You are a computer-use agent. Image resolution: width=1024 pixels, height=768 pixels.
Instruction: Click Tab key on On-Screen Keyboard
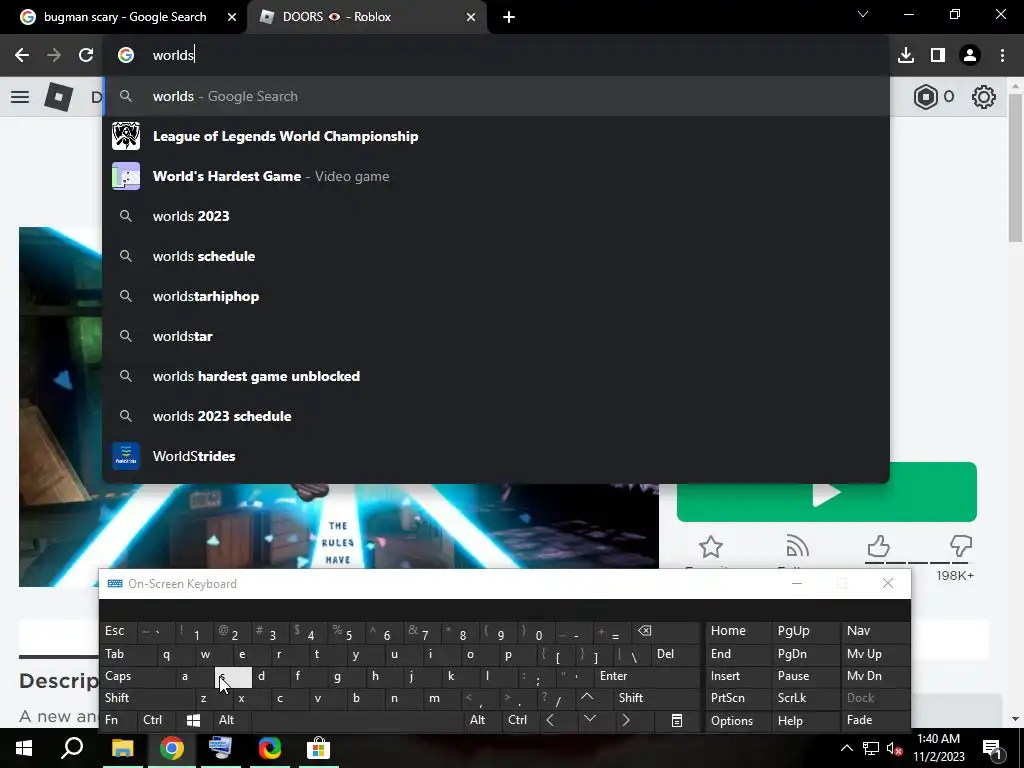click(x=127, y=654)
